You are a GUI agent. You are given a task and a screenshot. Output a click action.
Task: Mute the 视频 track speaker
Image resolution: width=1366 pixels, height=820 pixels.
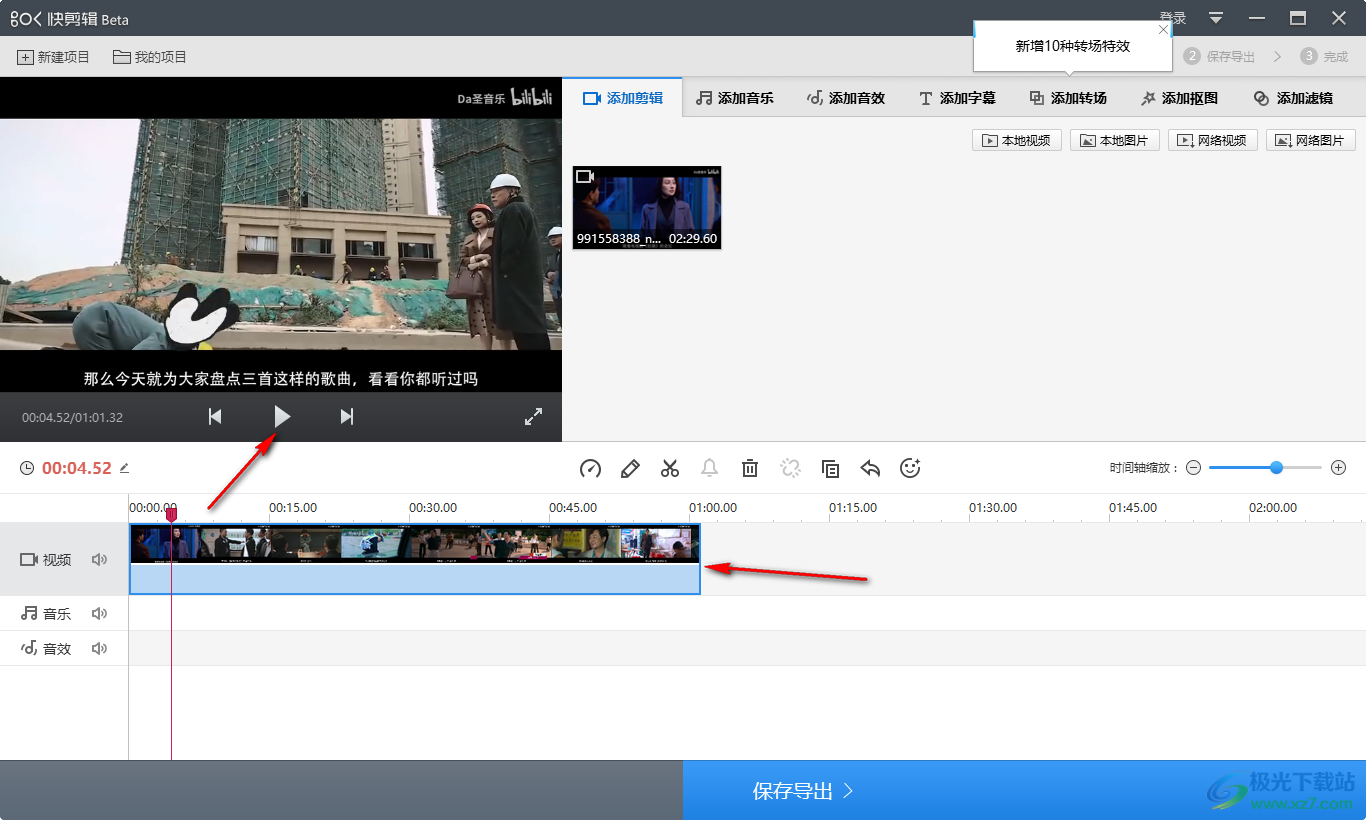(x=99, y=560)
